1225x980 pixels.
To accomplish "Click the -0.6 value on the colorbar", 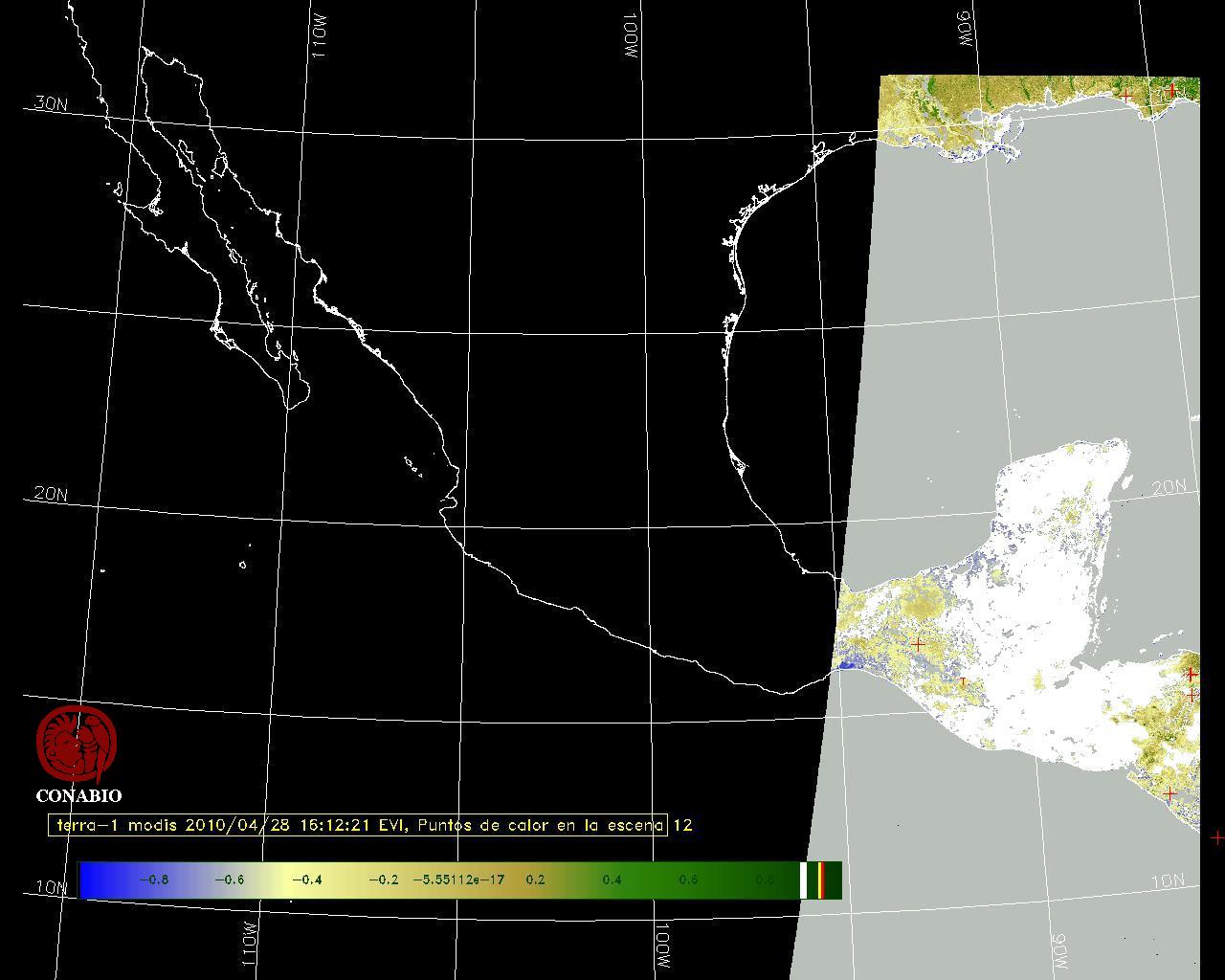I will [x=229, y=880].
